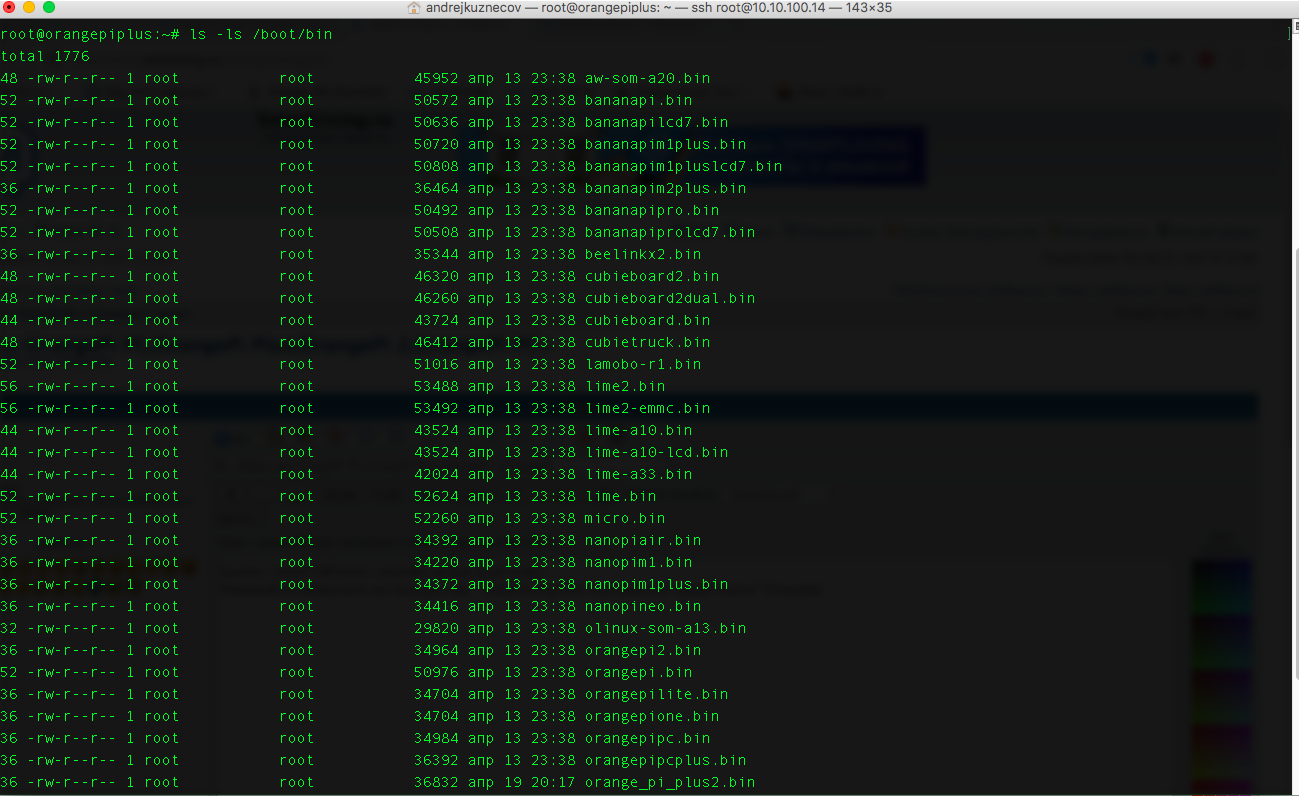The image size is (1299, 796).
Task: Click the file size 52260
Action: point(436,518)
